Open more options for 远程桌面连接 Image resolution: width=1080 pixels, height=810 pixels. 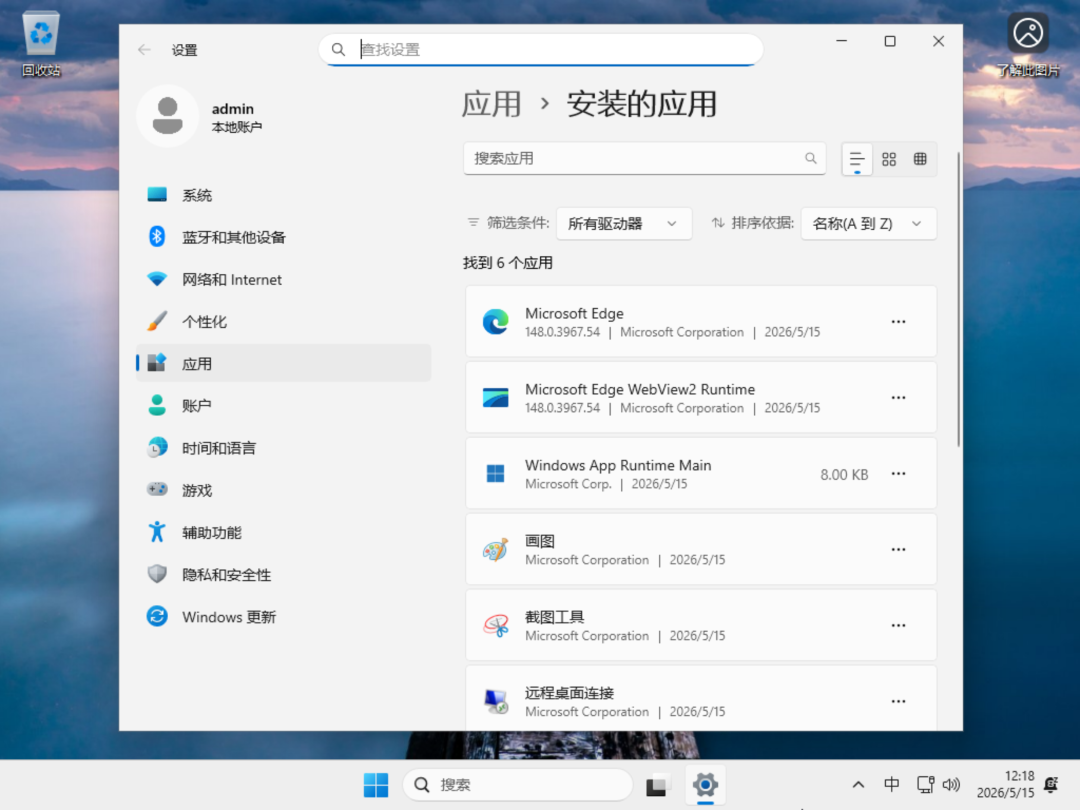898,701
